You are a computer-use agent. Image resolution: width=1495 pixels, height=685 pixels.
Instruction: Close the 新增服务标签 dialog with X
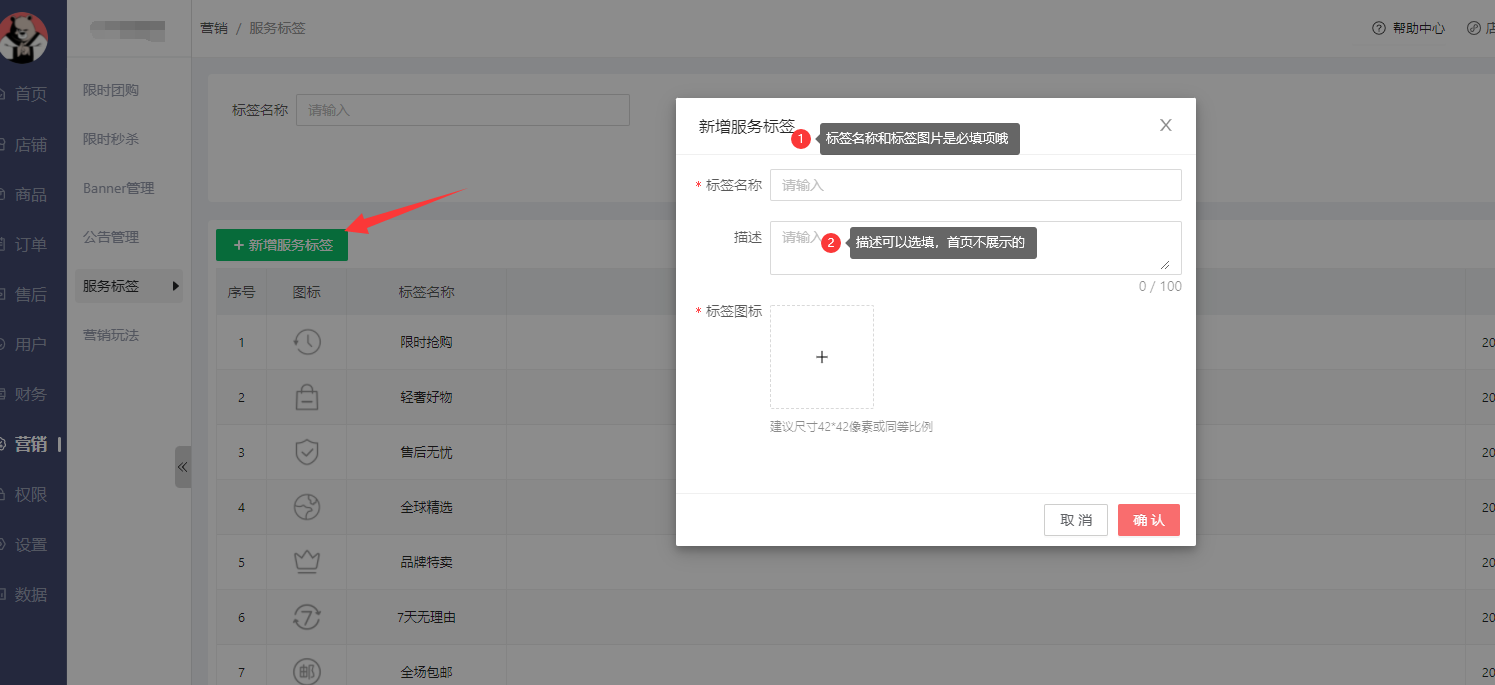(x=1165, y=125)
